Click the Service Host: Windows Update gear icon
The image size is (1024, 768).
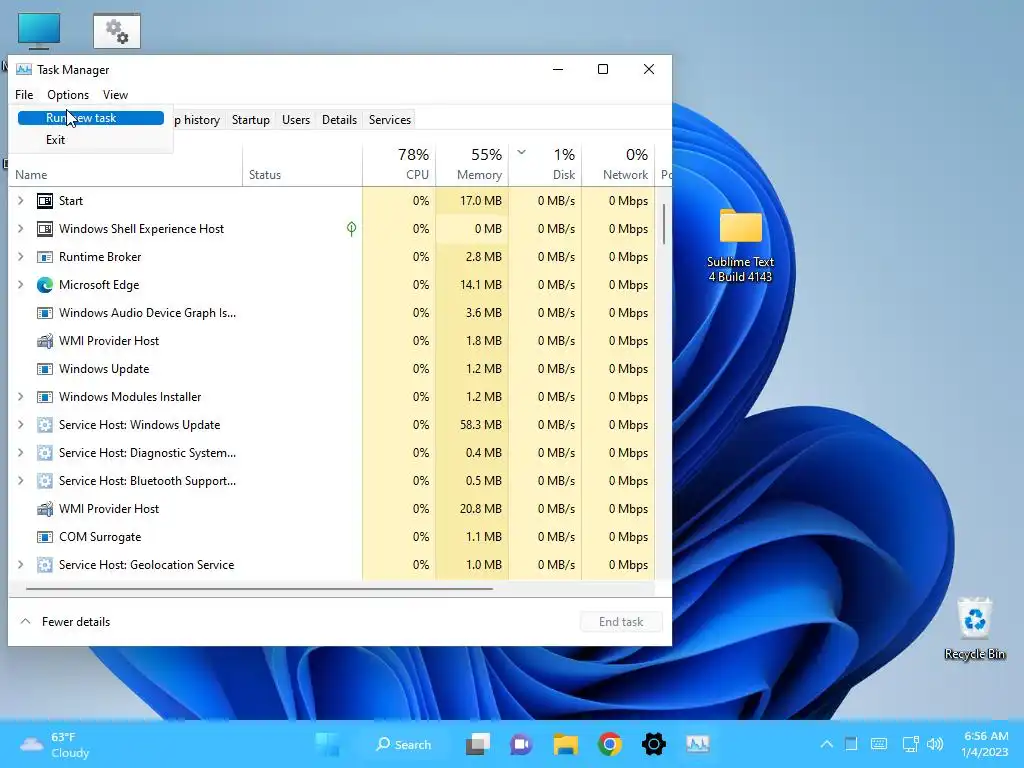click(44, 425)
